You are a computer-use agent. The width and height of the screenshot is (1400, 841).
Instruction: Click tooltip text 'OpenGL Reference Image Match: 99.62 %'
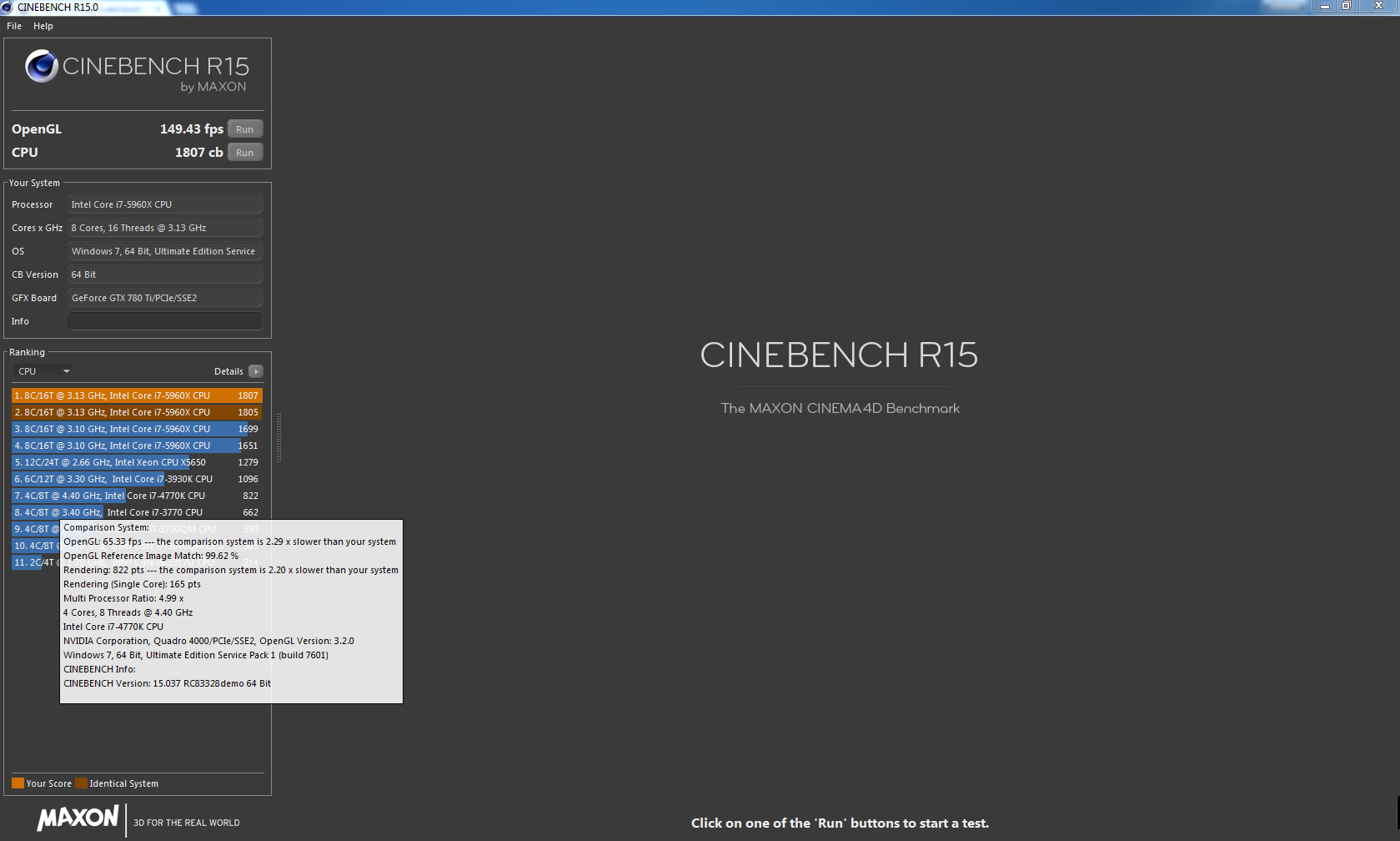[x=151, y=556]
